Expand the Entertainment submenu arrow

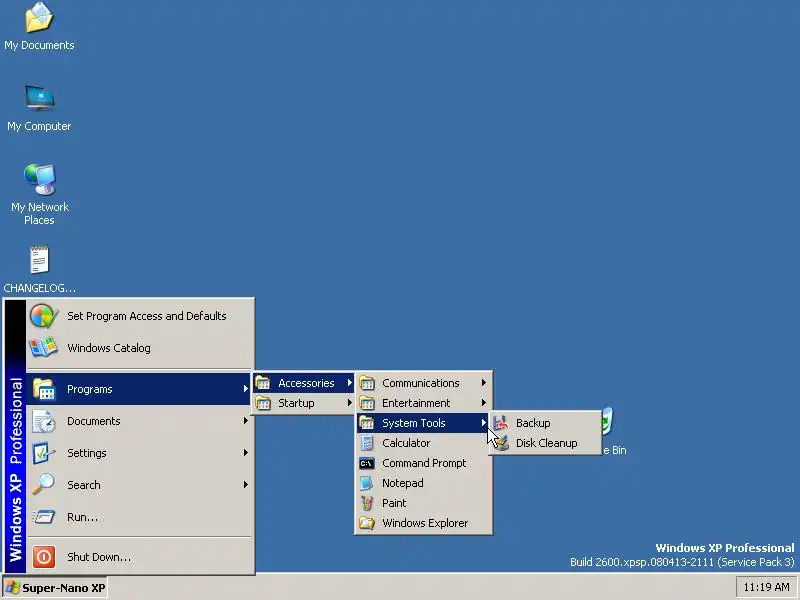coord(484,403)
